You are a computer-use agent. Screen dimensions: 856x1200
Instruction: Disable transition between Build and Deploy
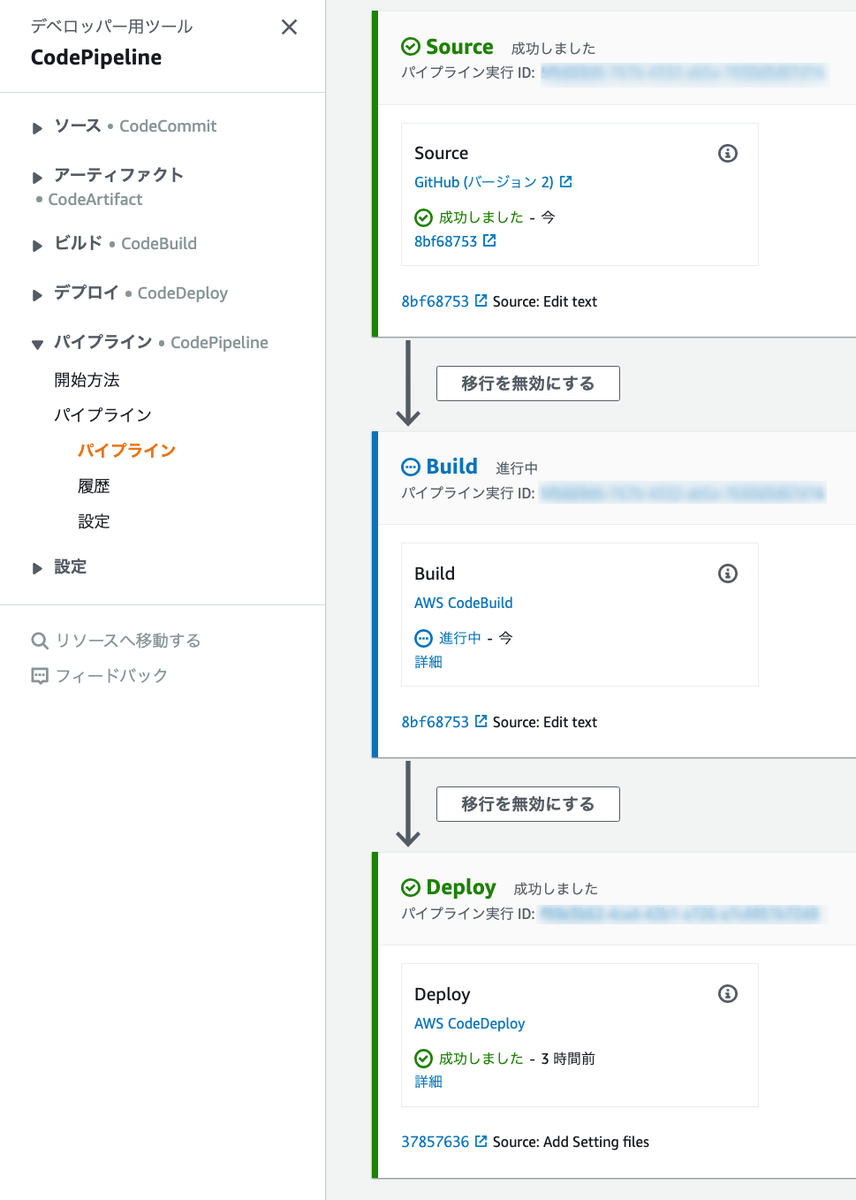tap(527, 804)
